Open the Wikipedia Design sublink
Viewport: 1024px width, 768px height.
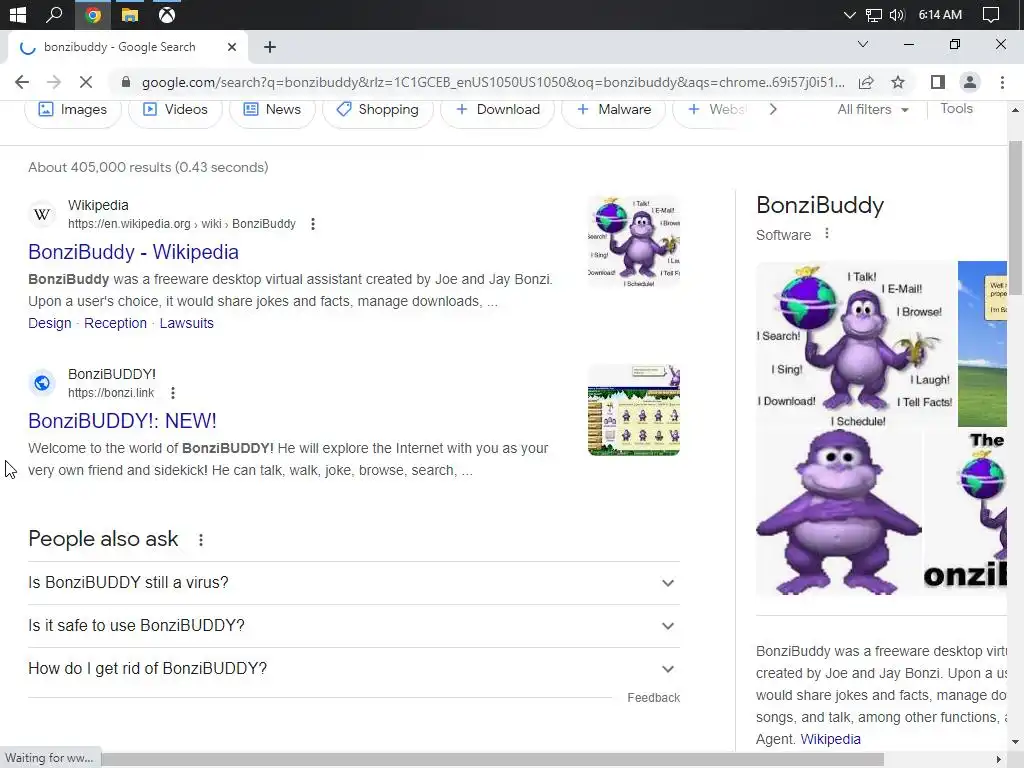coord(50,323)
